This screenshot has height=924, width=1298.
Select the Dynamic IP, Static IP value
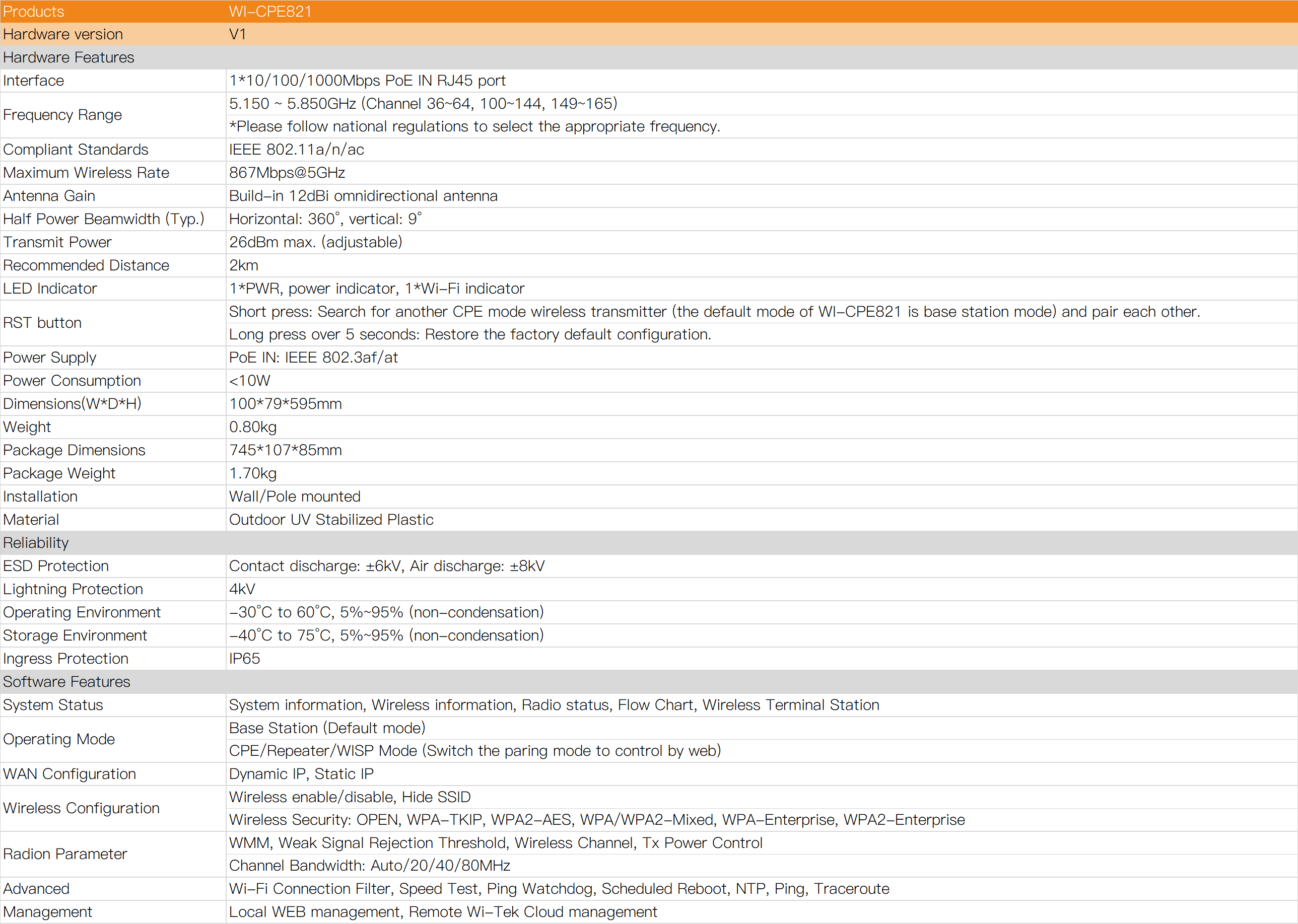(301, 774)
